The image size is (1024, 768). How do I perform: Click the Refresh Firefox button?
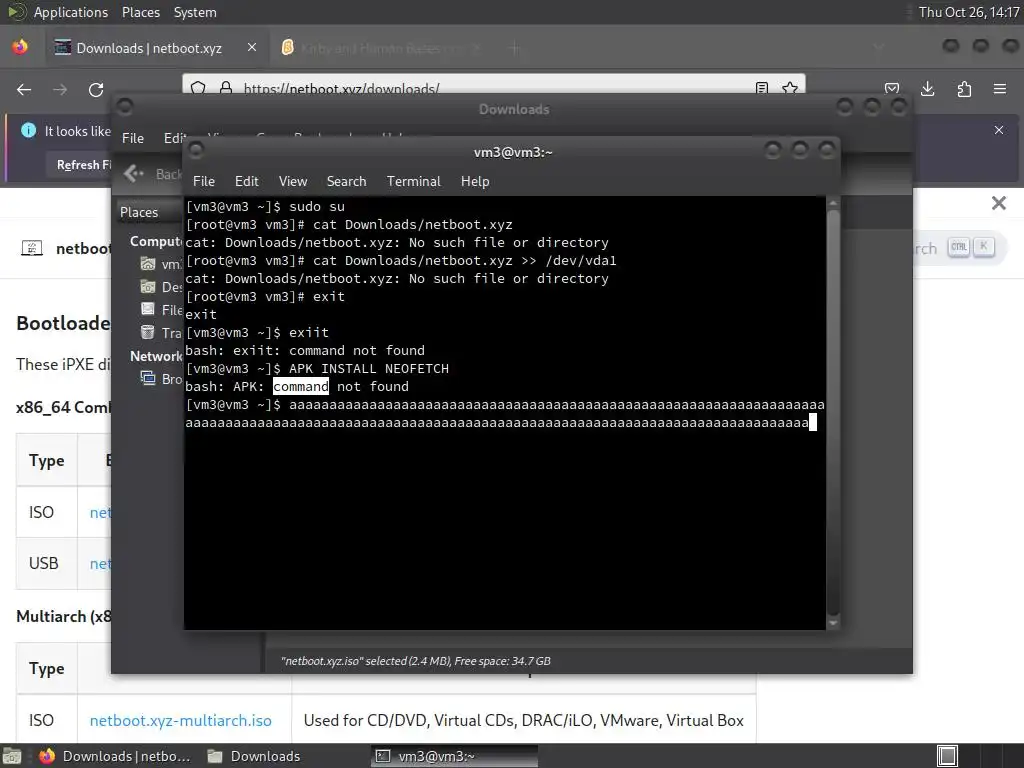pos(84,165)
